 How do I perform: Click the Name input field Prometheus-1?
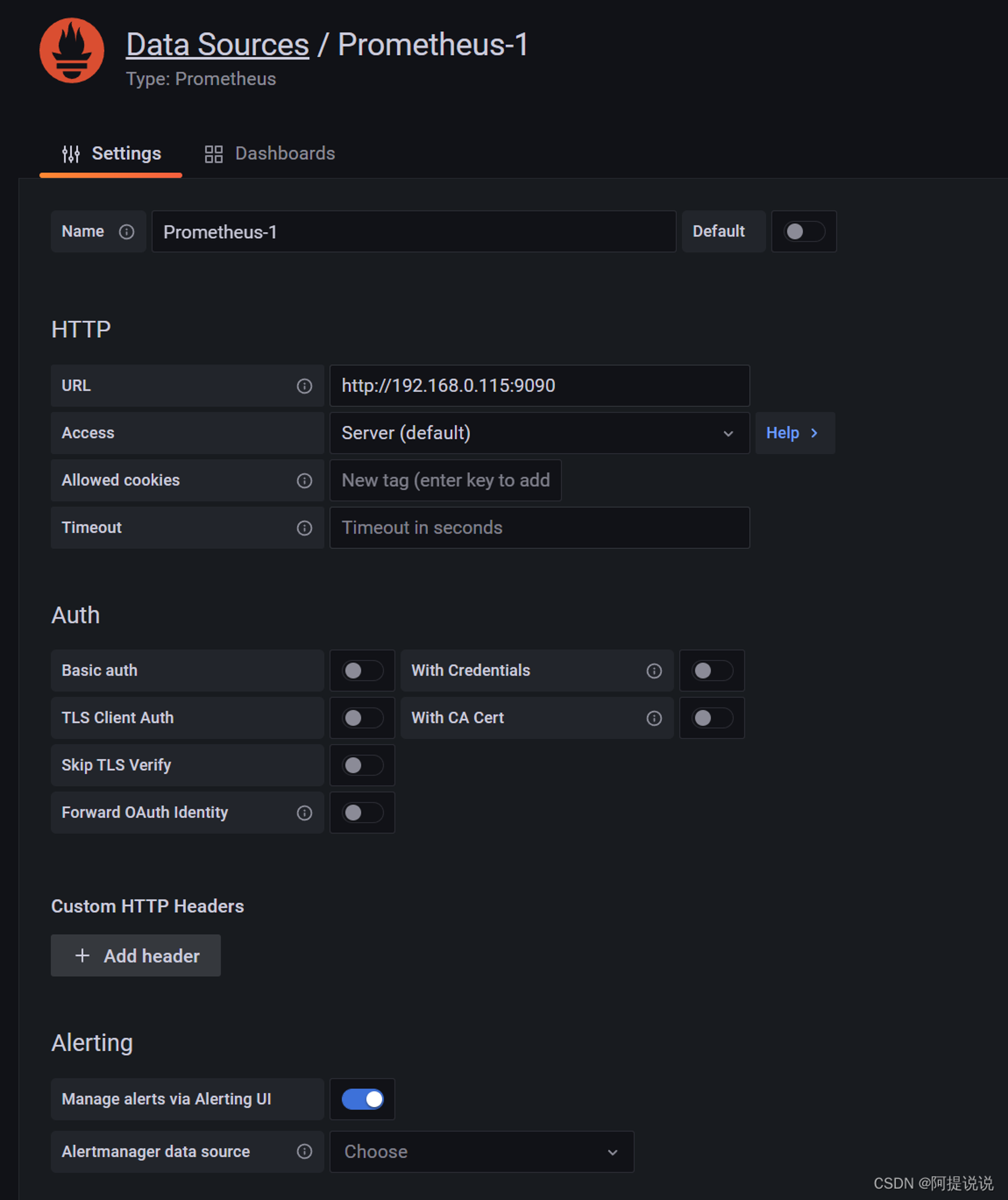pyautogui.click(x=414, y=232)
